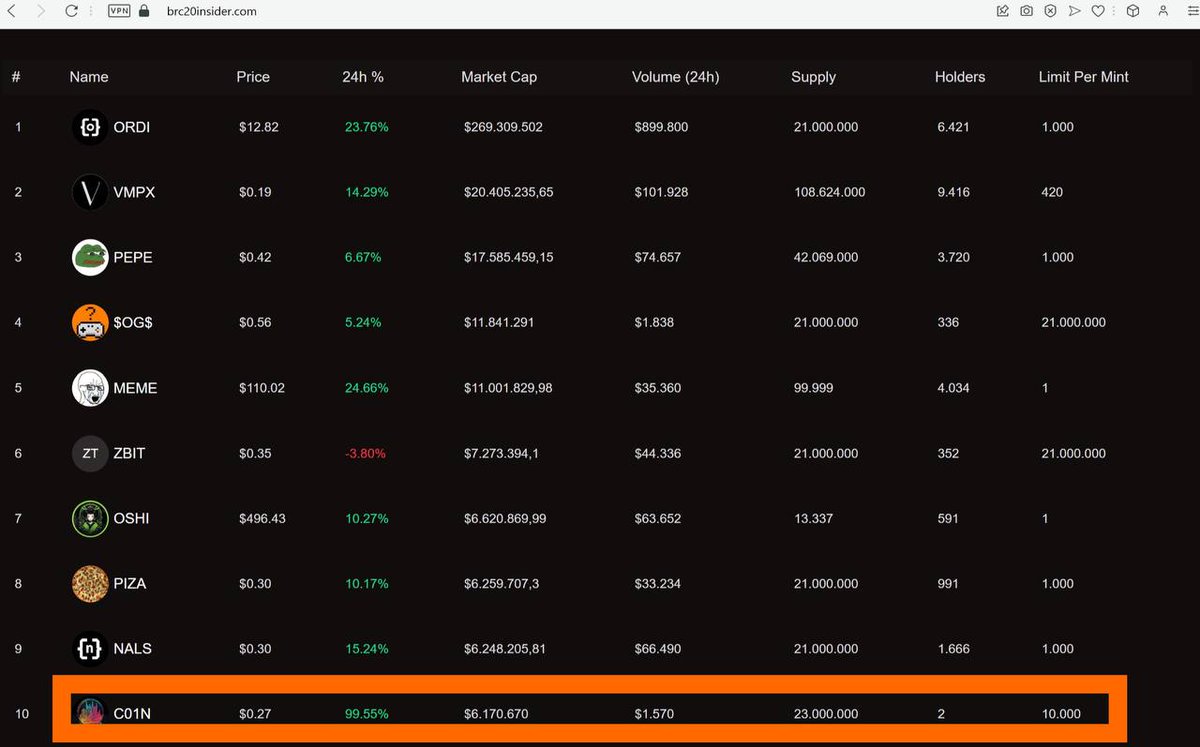Go back to the previous page
The width and height of the screenshot is (1200, 747).
11,11
